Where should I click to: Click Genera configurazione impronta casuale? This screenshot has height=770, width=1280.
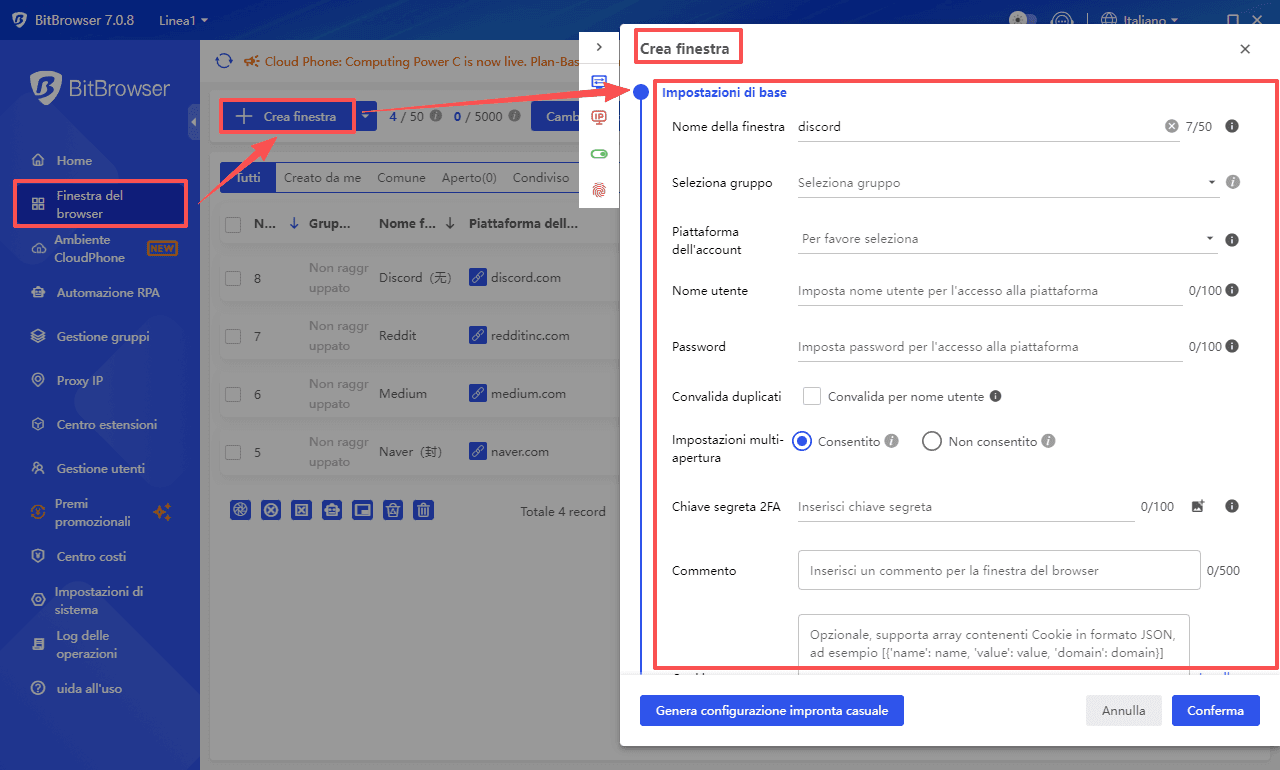click(771, 710)
